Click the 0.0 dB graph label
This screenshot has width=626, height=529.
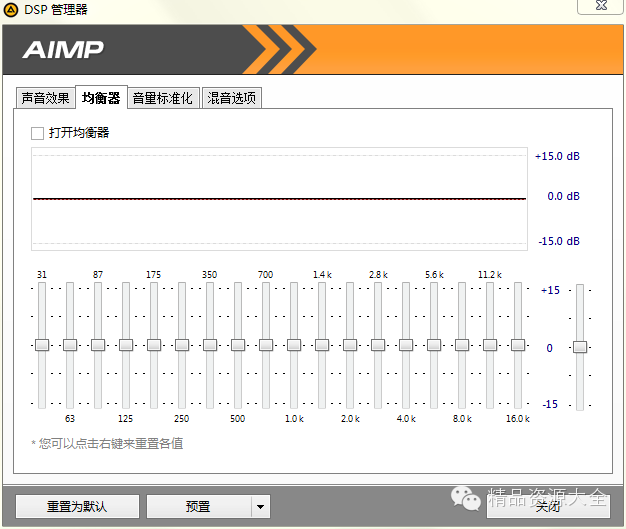click(x=563, y=196)
